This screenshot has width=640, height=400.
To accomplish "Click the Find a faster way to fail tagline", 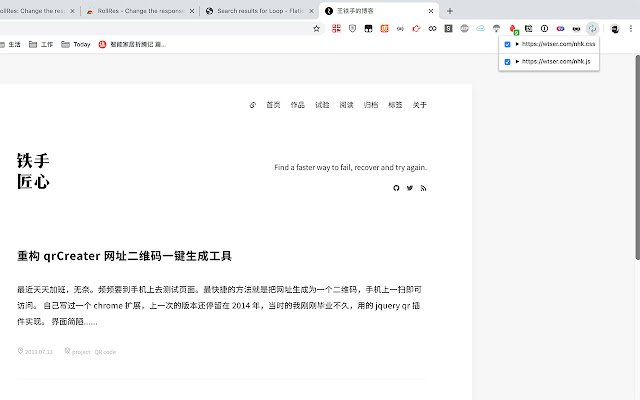I will tap(351, 167).
